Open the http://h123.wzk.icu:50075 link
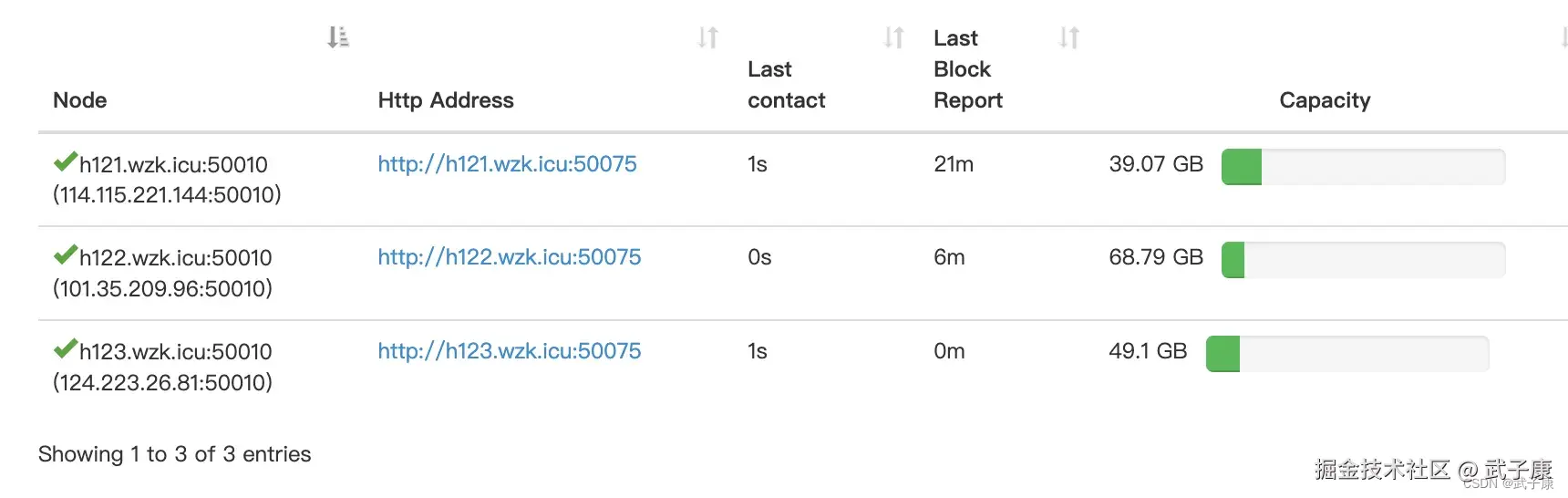The image size is (1568, 498). point(510,351)
